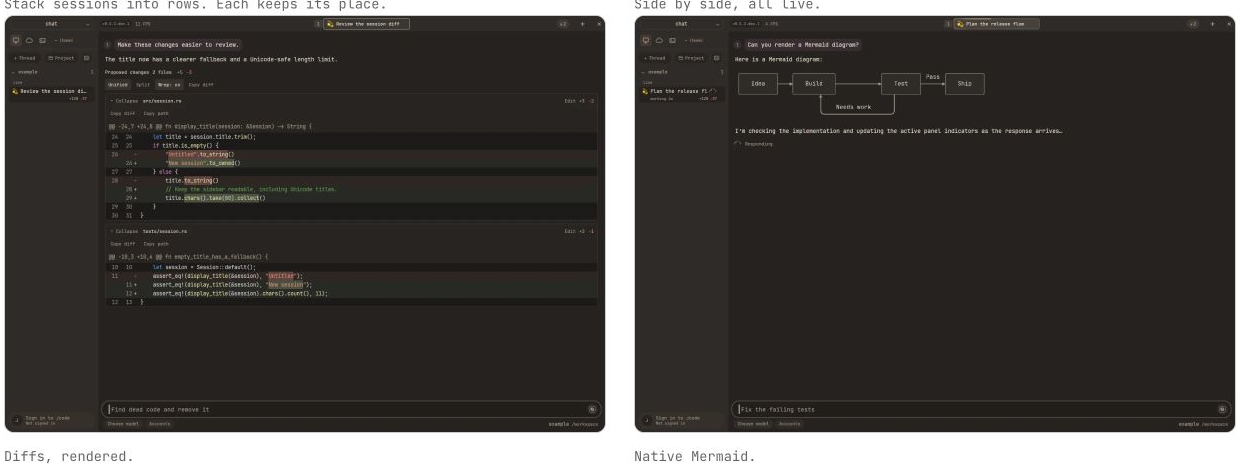This screenshot has height=475, width=1240.
Task: Click the computer icon in the right window sidebar
Action: 646,40
